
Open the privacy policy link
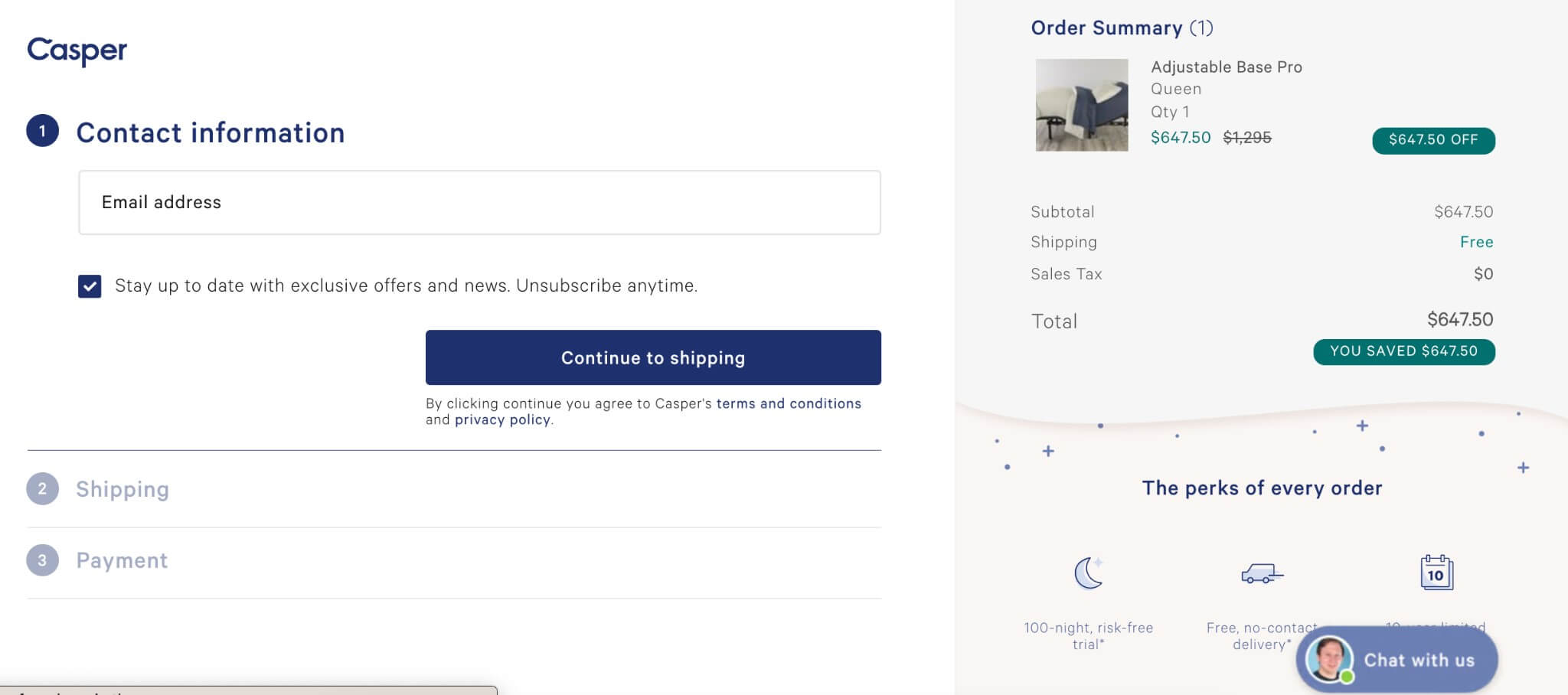click(502, 419)
